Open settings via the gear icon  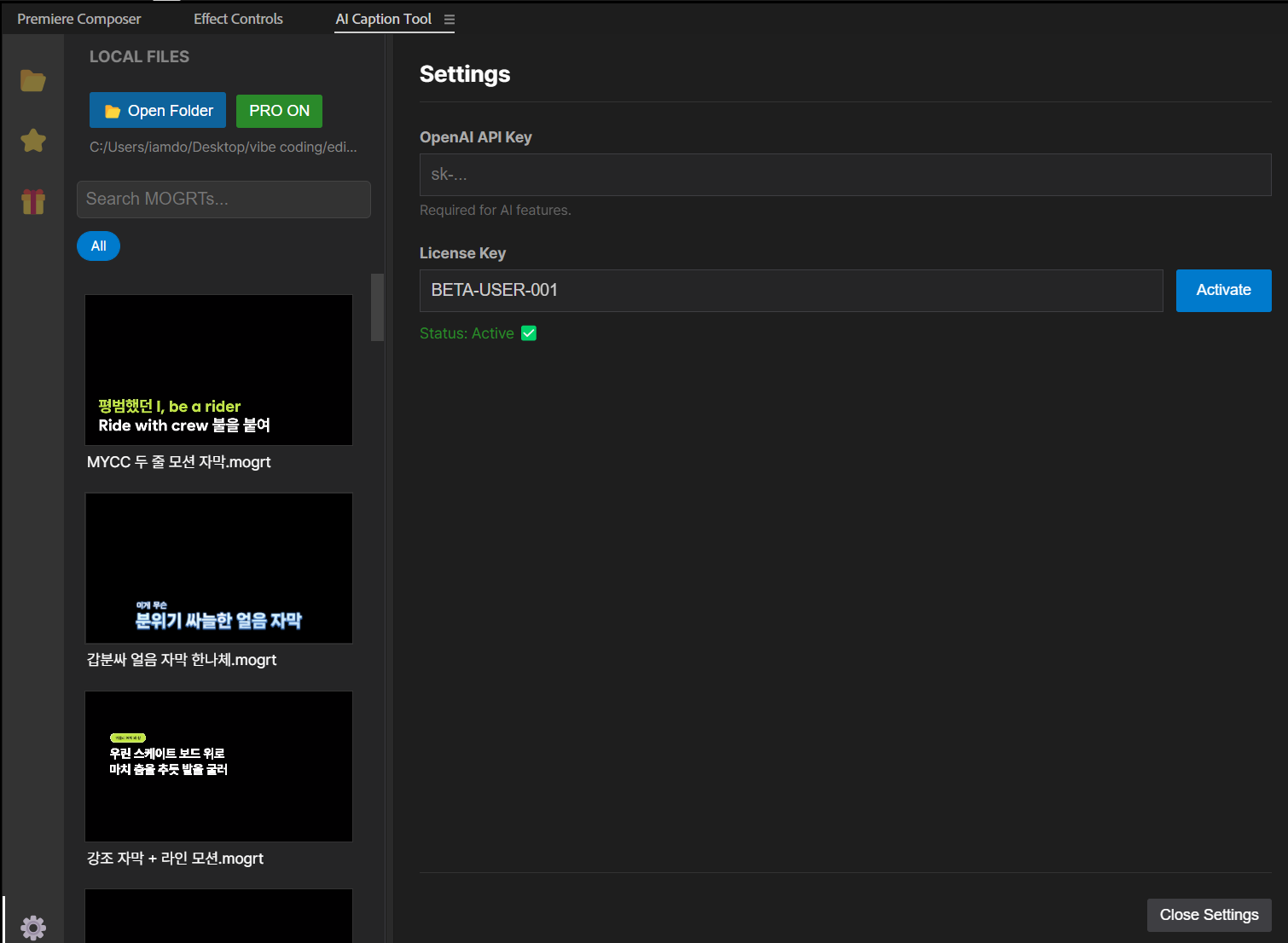(33, 927)
